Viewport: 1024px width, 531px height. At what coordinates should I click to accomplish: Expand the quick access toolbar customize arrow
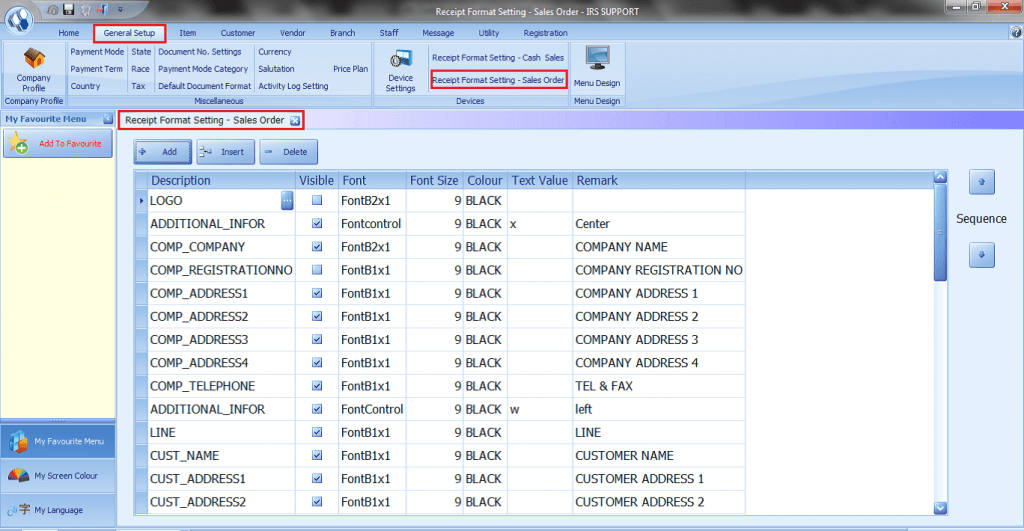point(120,10)
